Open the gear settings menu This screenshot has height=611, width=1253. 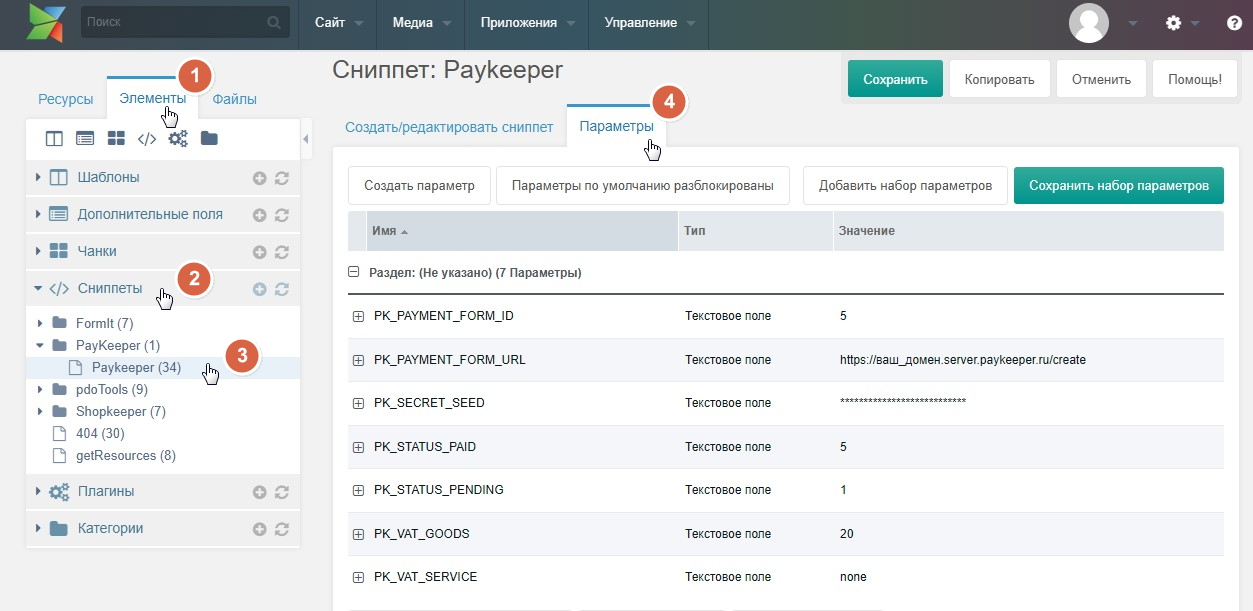(1174, 23)
